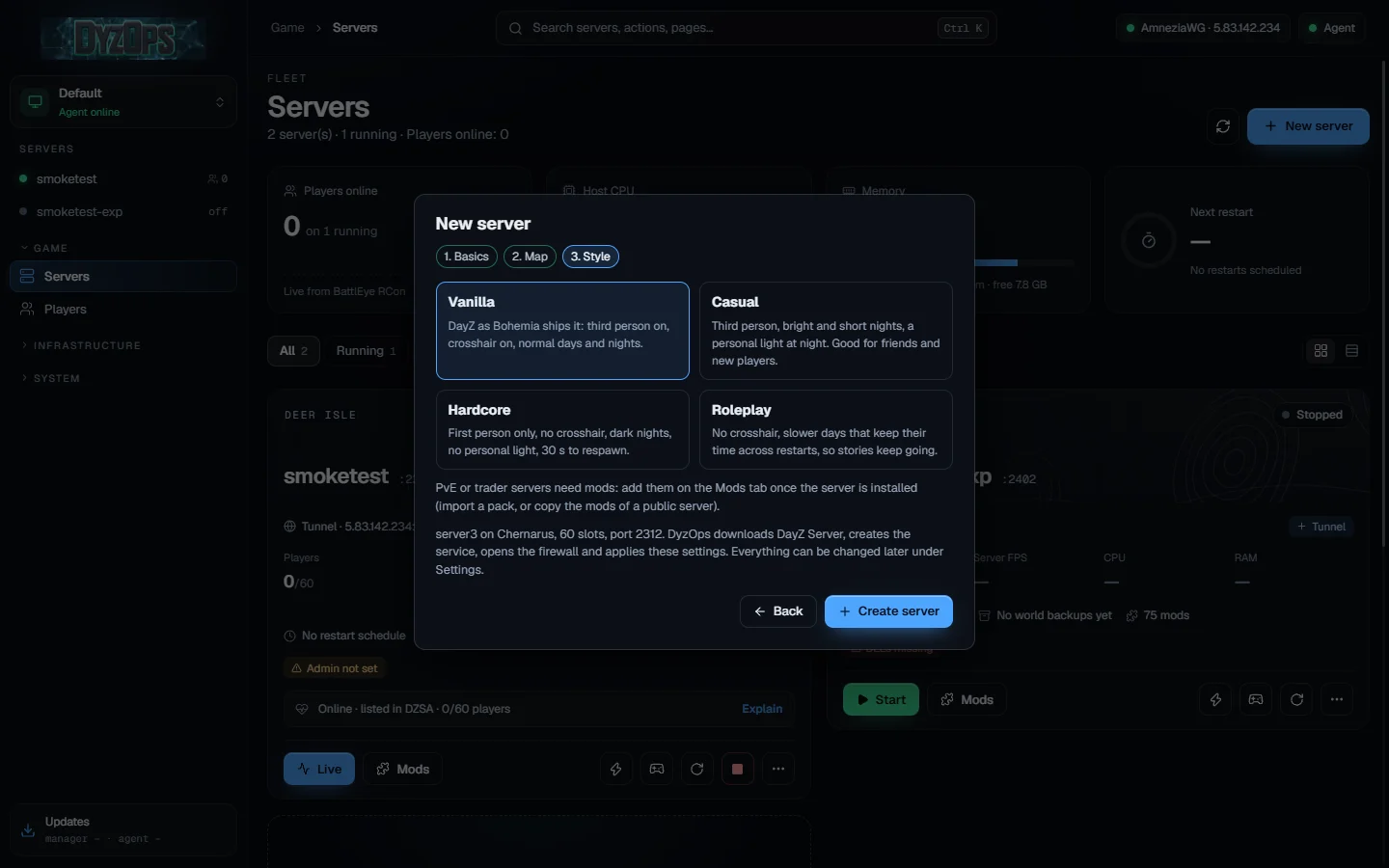
Task: Click Create server button
Action: 888,611
